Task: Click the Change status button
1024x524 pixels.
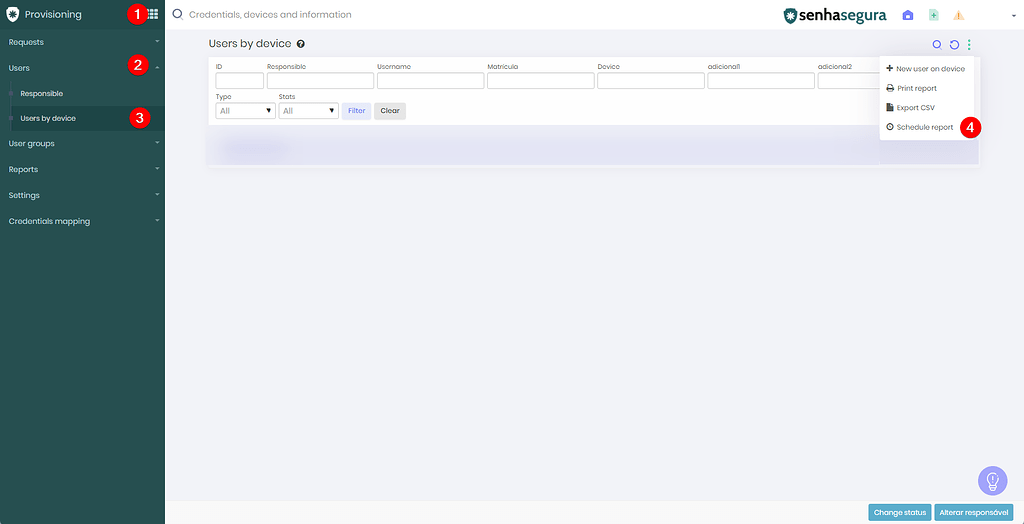Action: (x=900, y=513)
